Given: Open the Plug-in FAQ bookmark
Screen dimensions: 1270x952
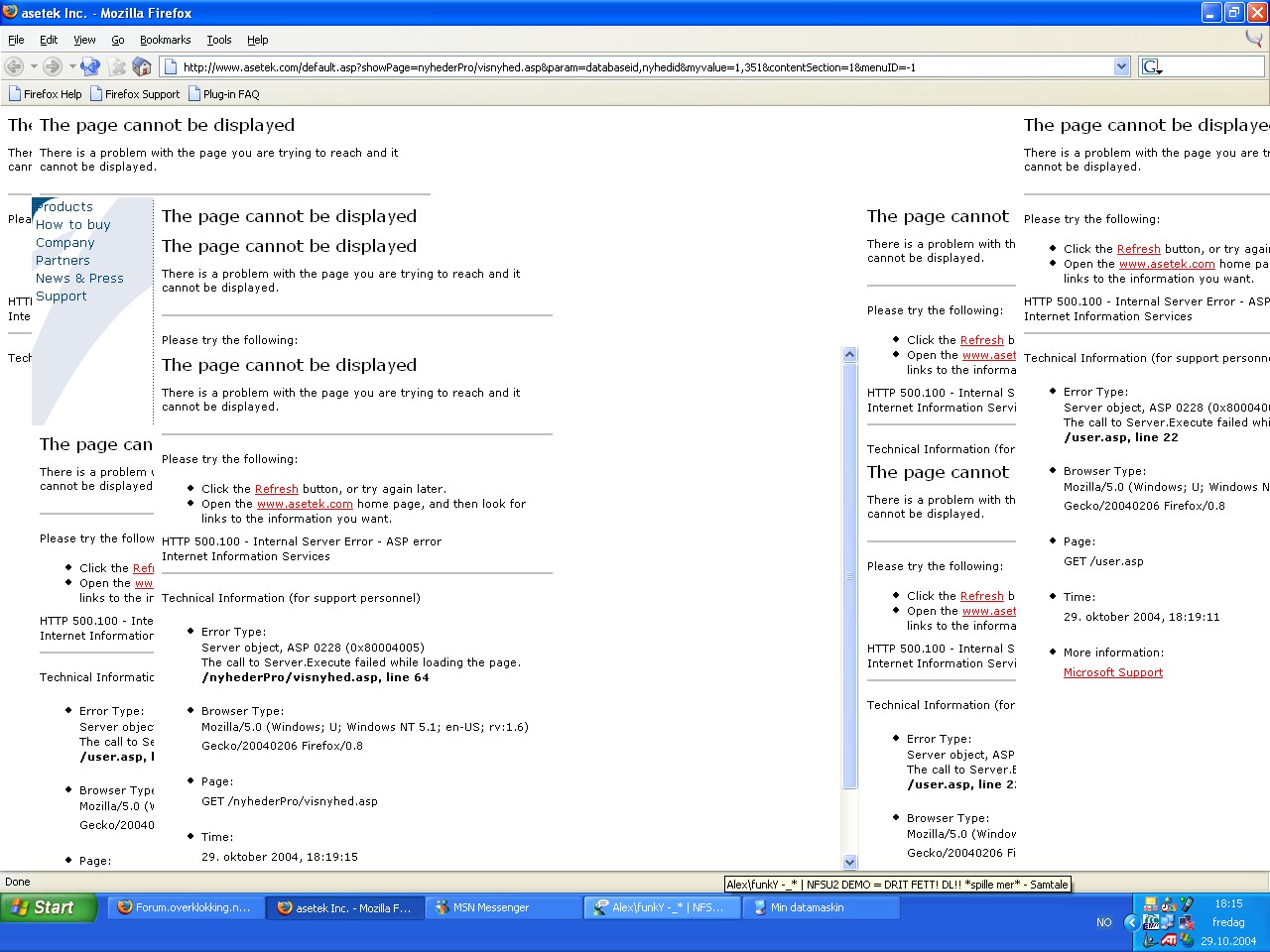Looking at the screenshot, I should pyautogui.click(x=224, y=94).
